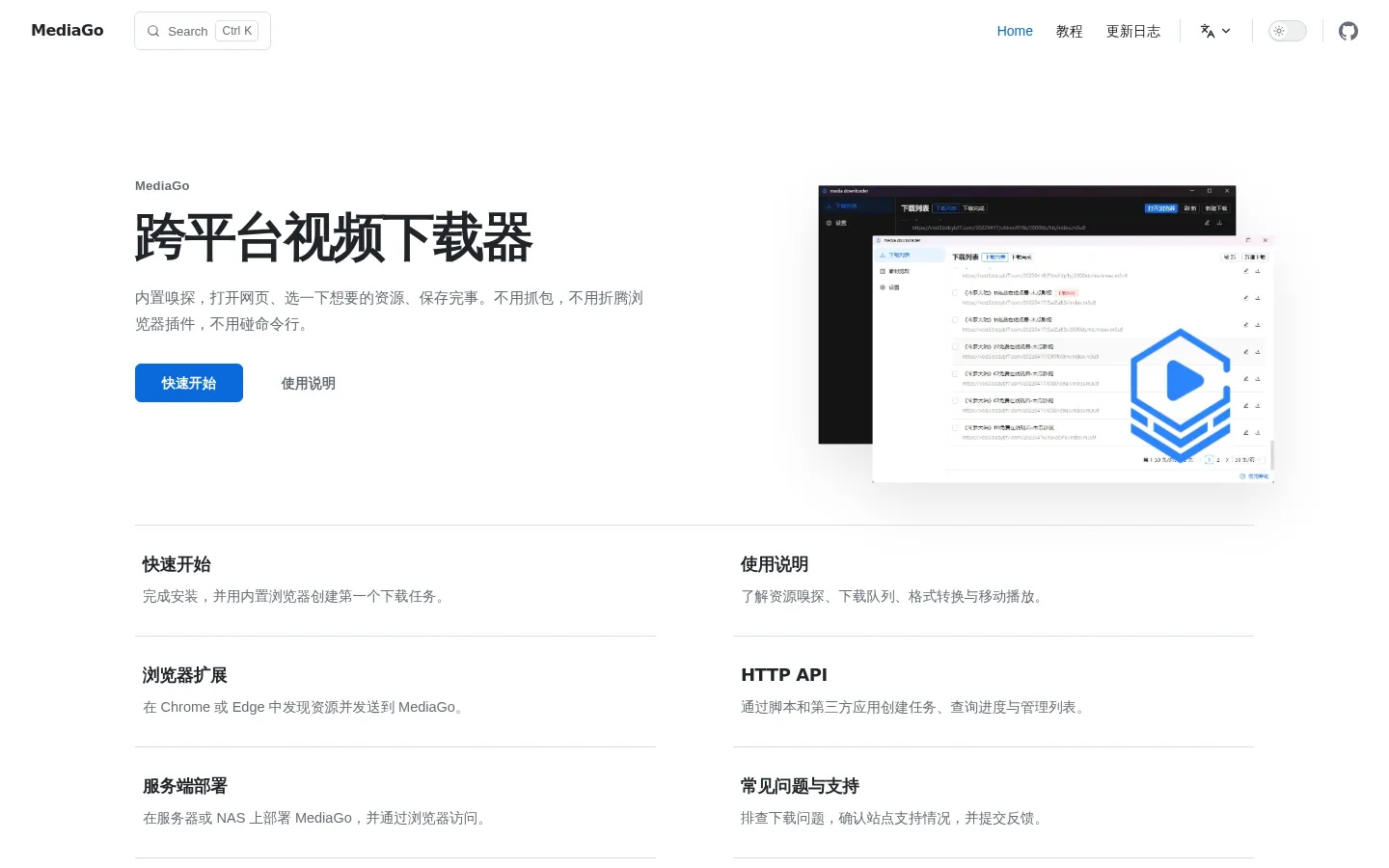Image resolution: width=1389 pixels, height=868 pixels.
Task: Click the blue 快速开始 button
Action: coord(189,383)
